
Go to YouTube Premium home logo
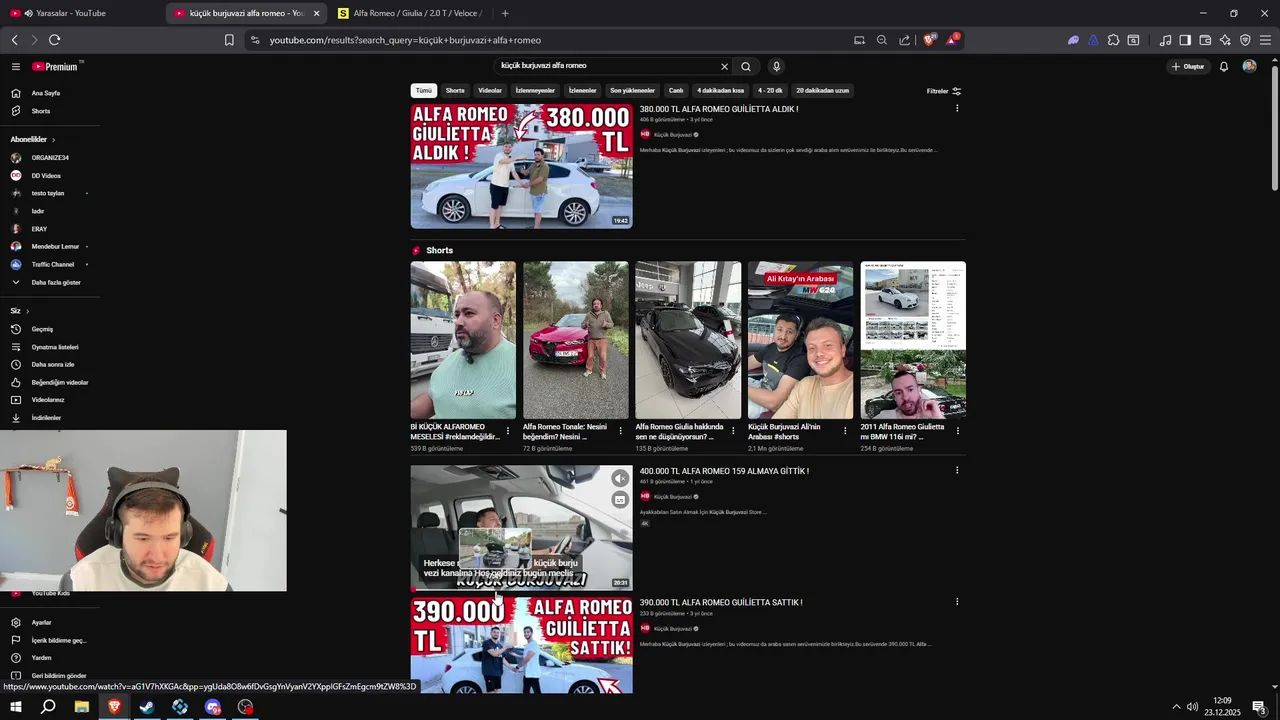[56, 67]
